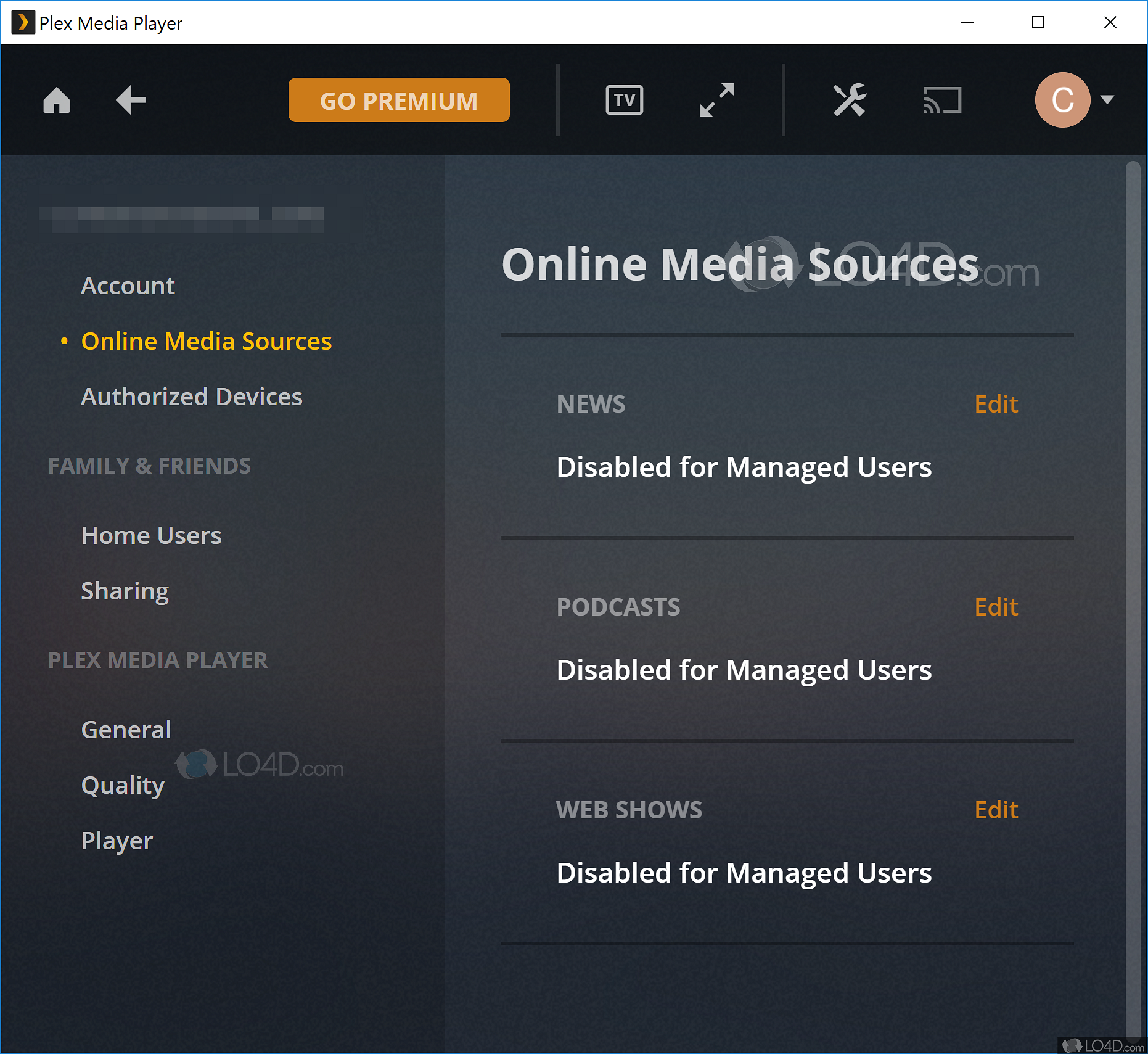Edit the News source setting

click(x=996, y=405)
